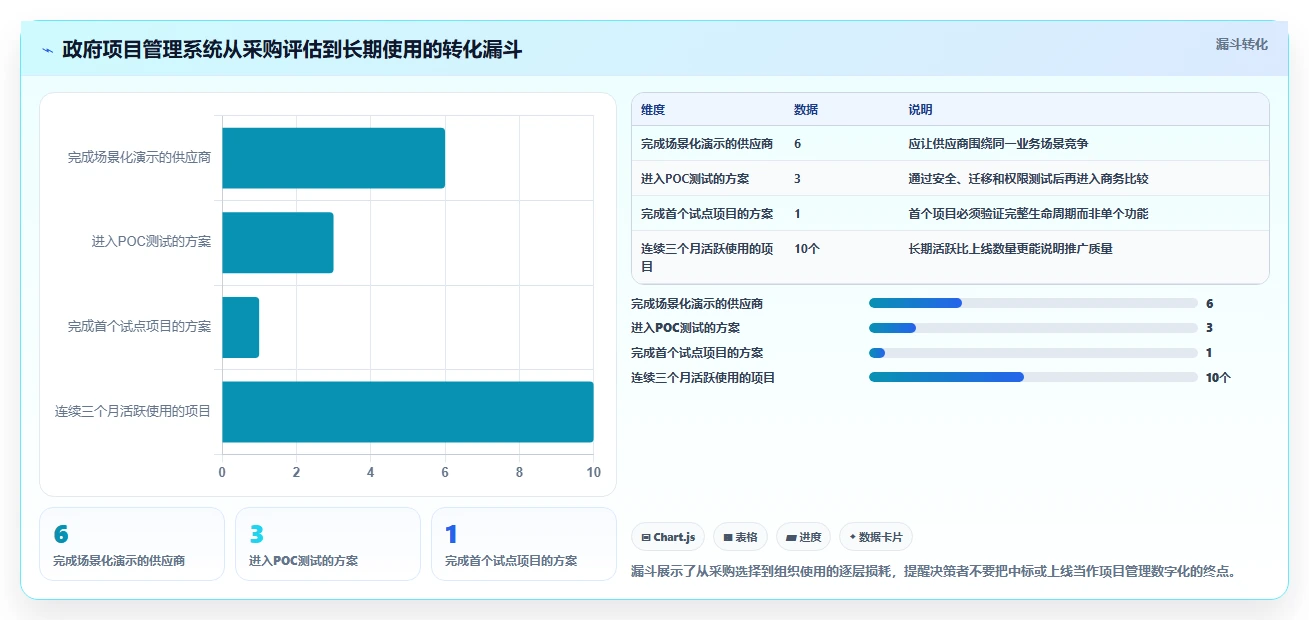
Task: Open the stat card showing 1 完成首个试点项目的方案
Action: click(524, 544)
